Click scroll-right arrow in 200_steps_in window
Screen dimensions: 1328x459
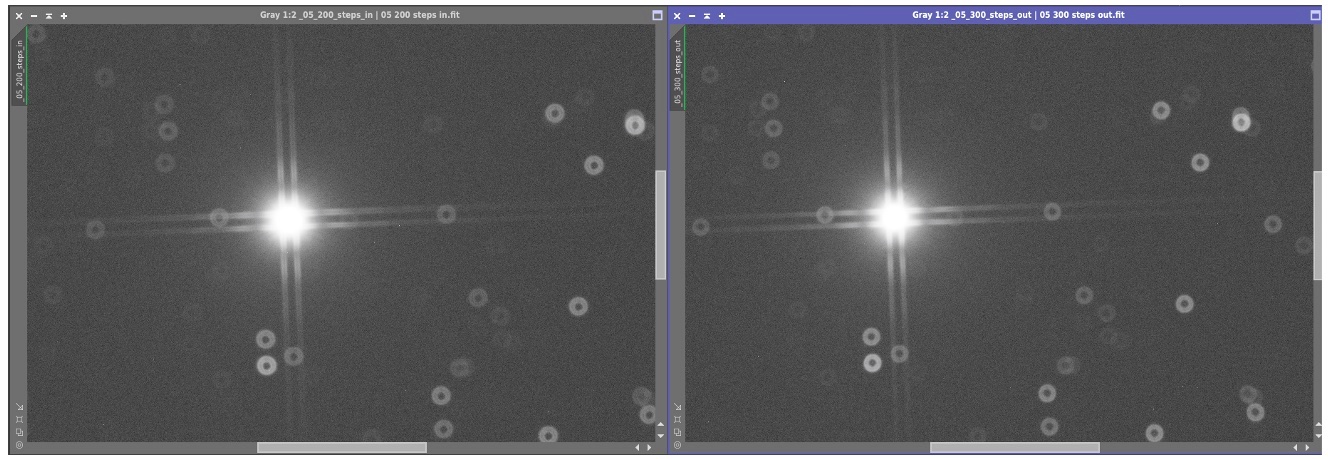649,447
